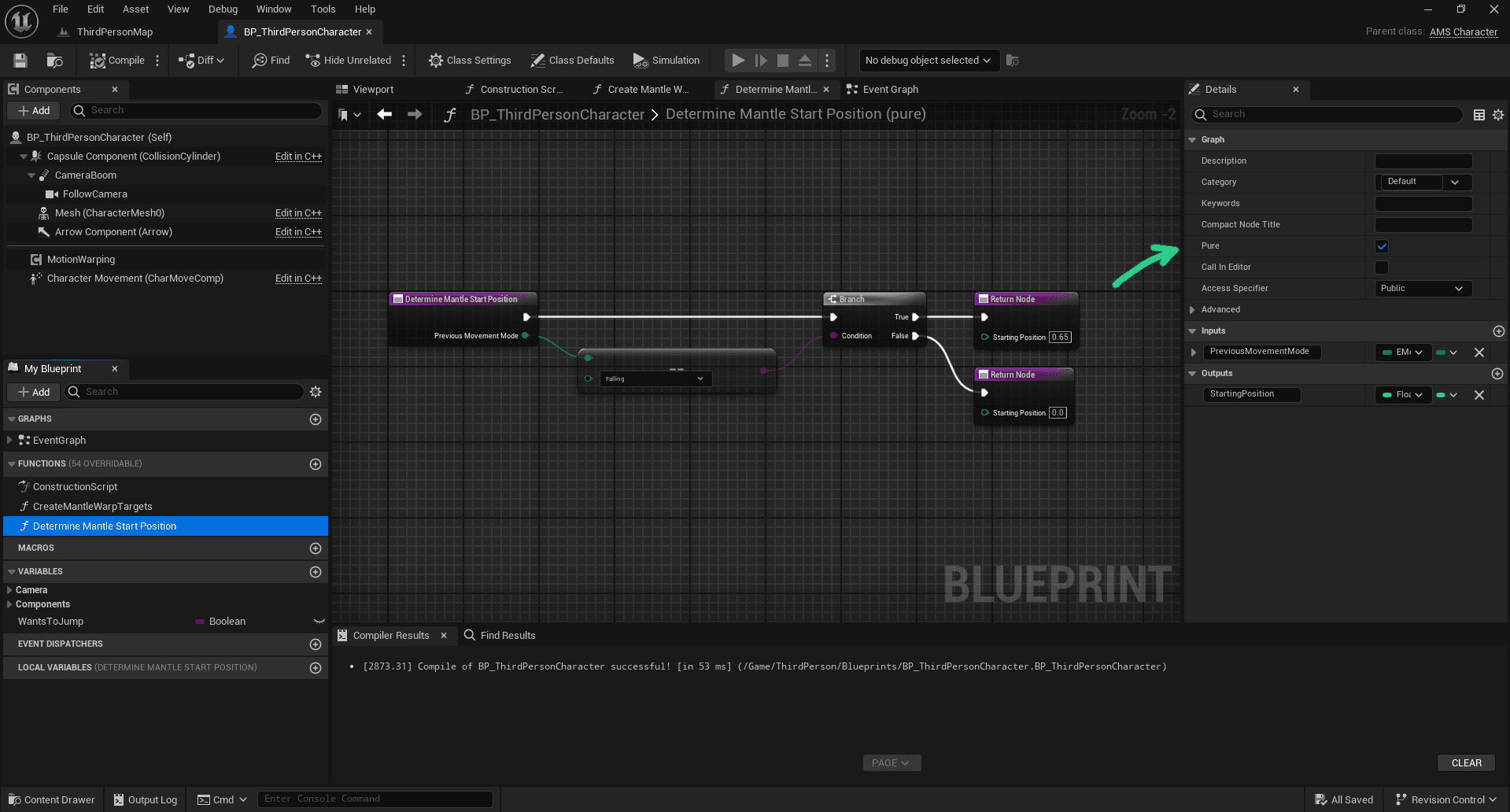Add a new input parameter
1510x812 pixels.
[1499, 331]
